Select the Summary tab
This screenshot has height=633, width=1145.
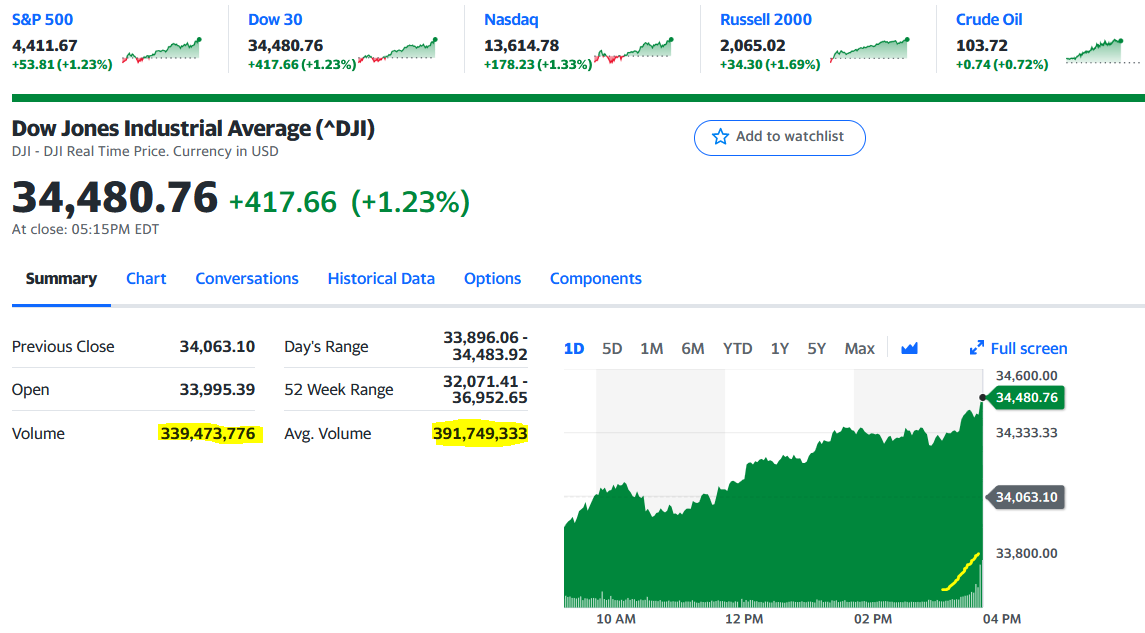tap(61, 279)
